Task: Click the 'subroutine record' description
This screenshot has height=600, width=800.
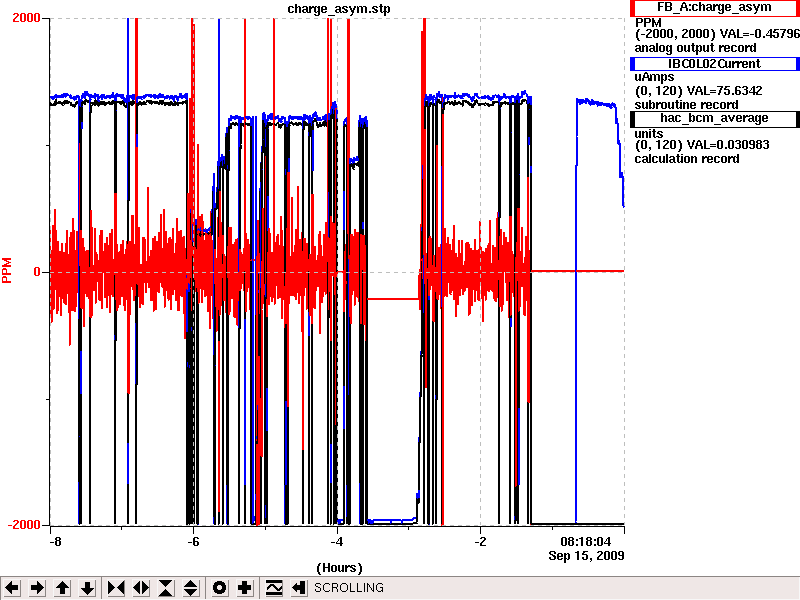Action: (x=686, y=105)
